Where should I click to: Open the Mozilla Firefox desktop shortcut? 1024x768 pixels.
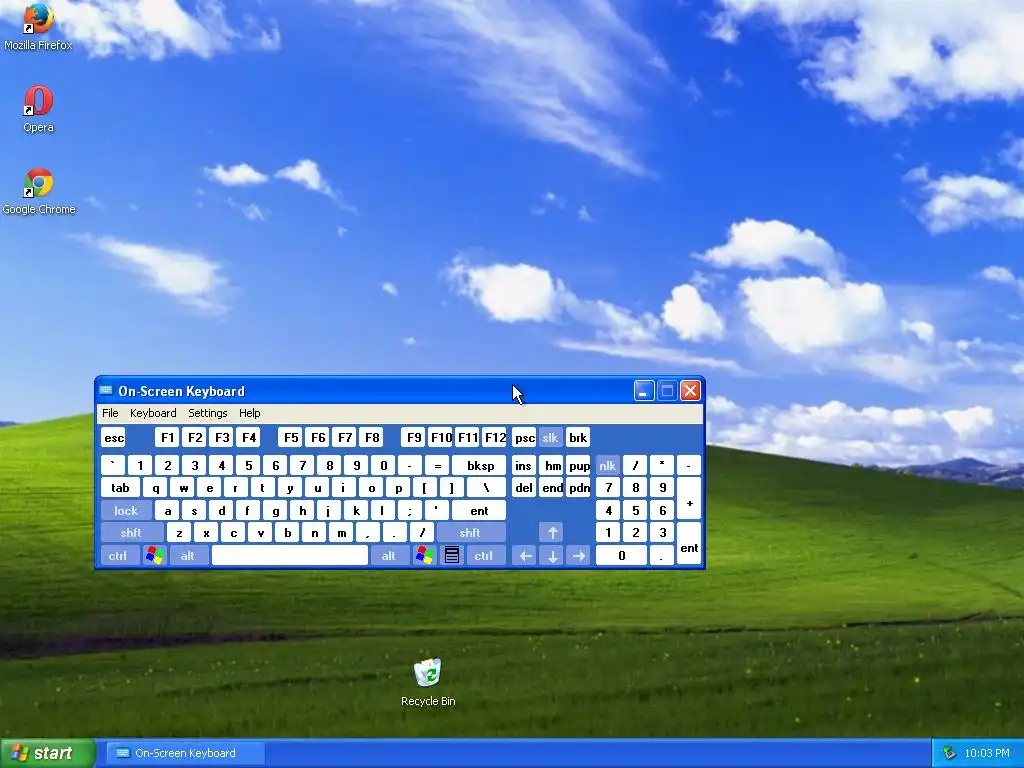(x=38, y=26)
